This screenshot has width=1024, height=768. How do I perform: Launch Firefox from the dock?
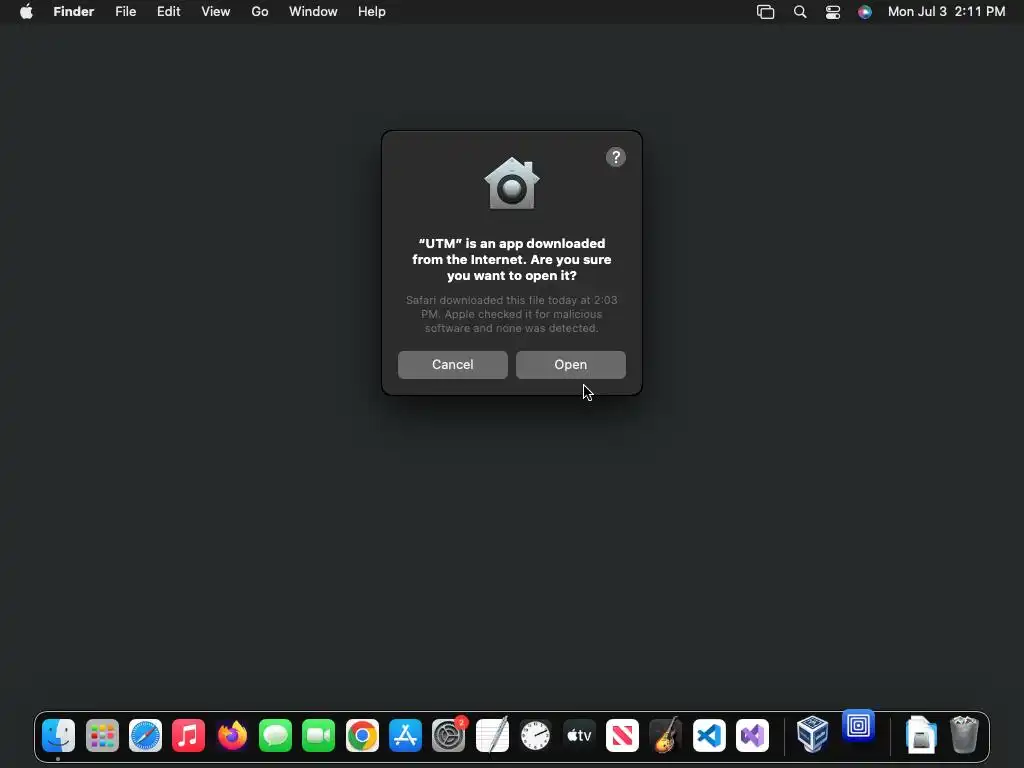[232, 735]
